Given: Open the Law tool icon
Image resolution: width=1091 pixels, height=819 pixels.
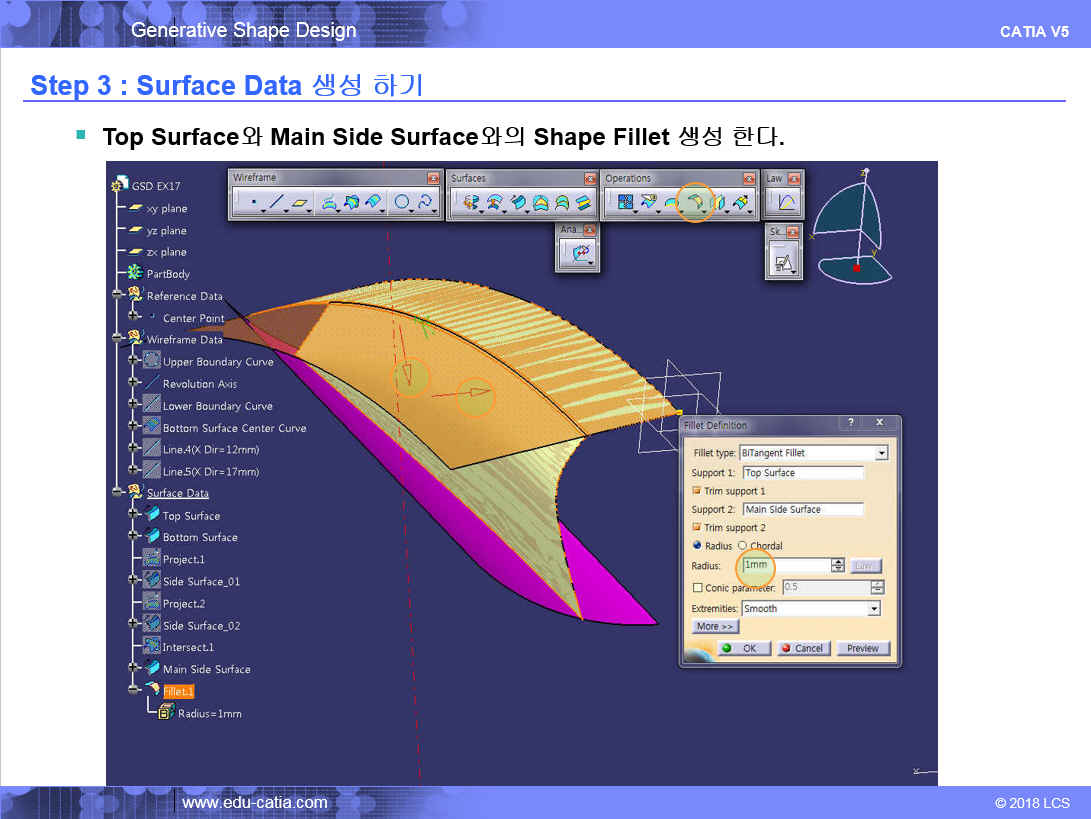Looking at the screenshot, I should pyautogui.click(x=785, y=203).
